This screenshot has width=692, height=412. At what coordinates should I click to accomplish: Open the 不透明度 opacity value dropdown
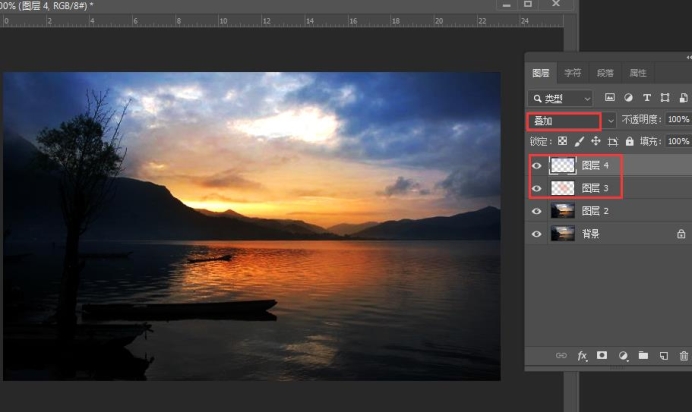tap(678, 120)
